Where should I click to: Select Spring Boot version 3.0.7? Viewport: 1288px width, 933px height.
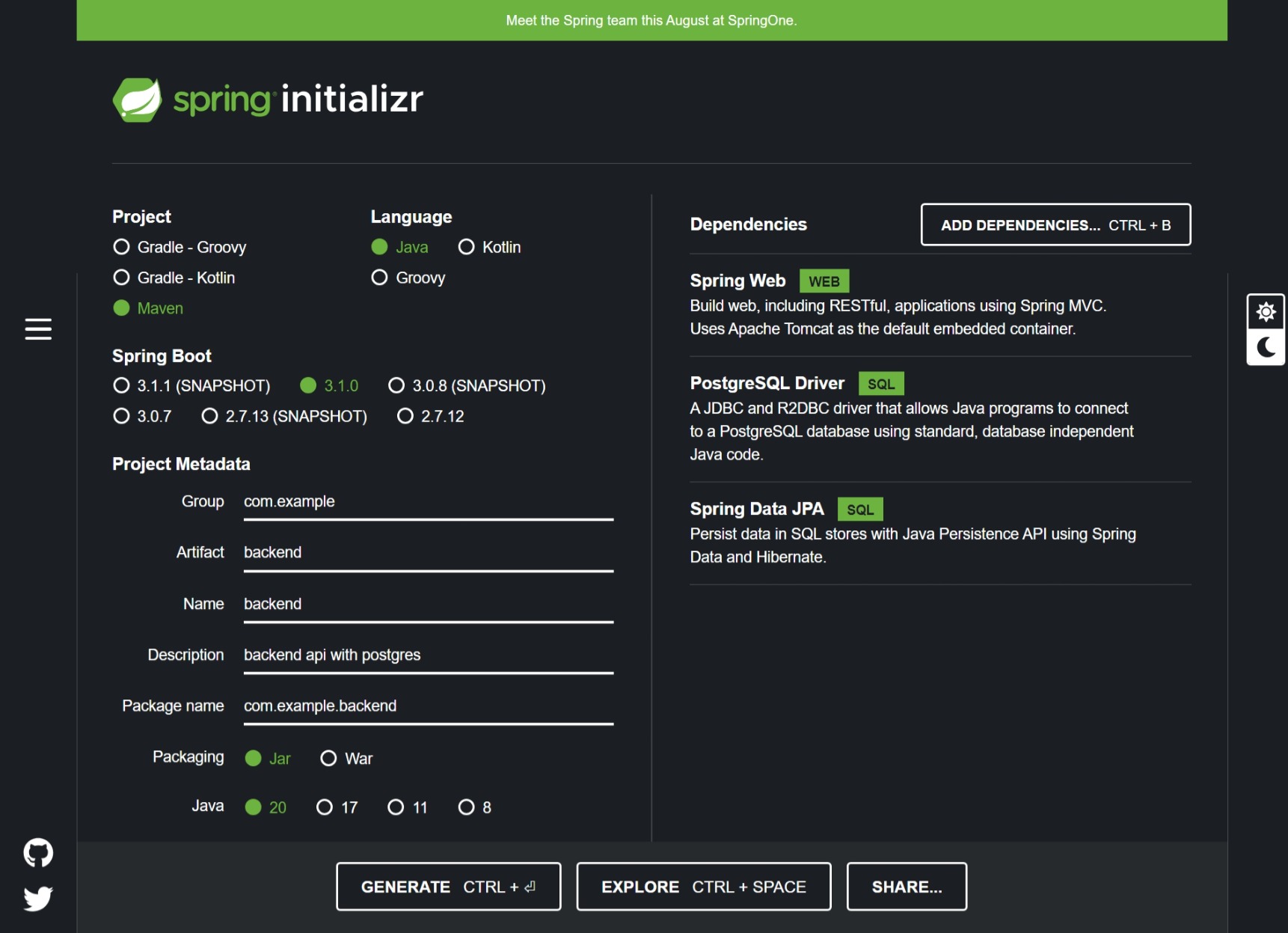point(142,416)
